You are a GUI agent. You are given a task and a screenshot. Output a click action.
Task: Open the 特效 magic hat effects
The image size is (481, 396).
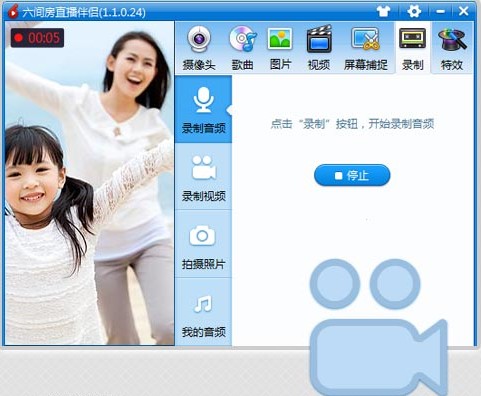452,48
